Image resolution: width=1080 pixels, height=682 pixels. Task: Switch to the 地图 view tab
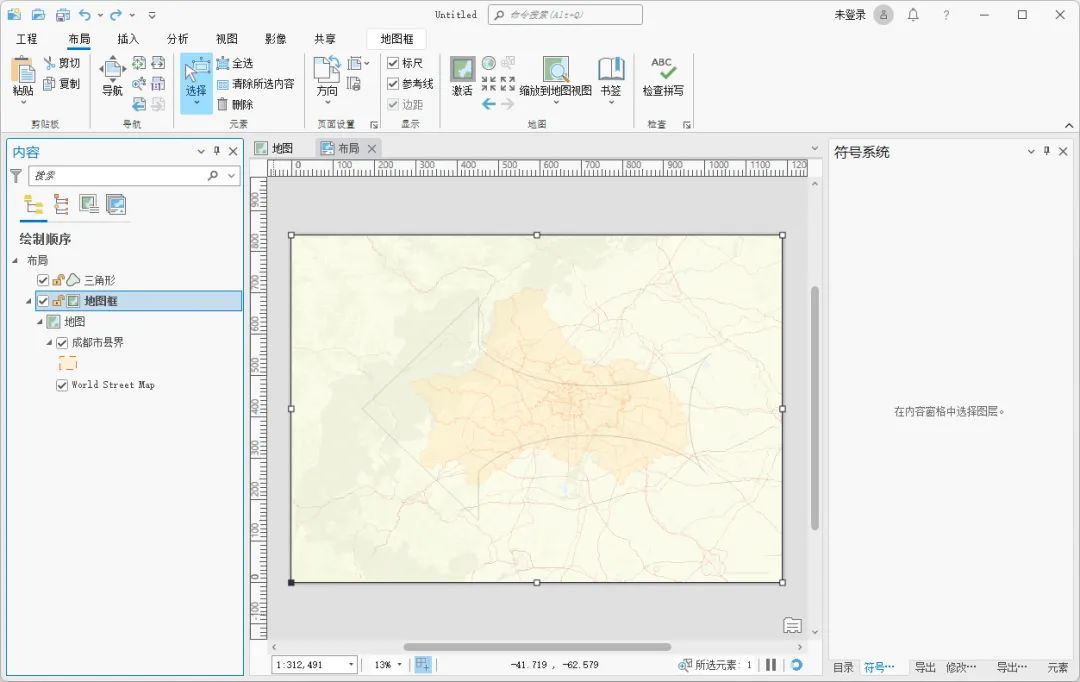(x=275, y=148)
